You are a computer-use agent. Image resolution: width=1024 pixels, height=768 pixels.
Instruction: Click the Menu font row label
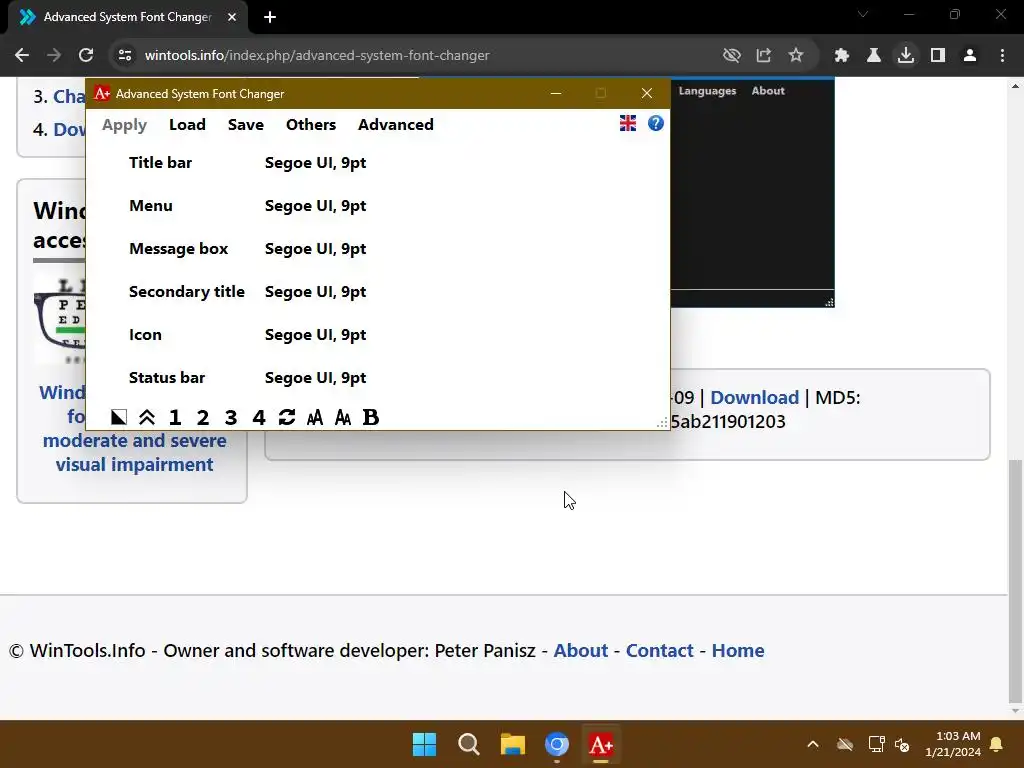(151, 206)
